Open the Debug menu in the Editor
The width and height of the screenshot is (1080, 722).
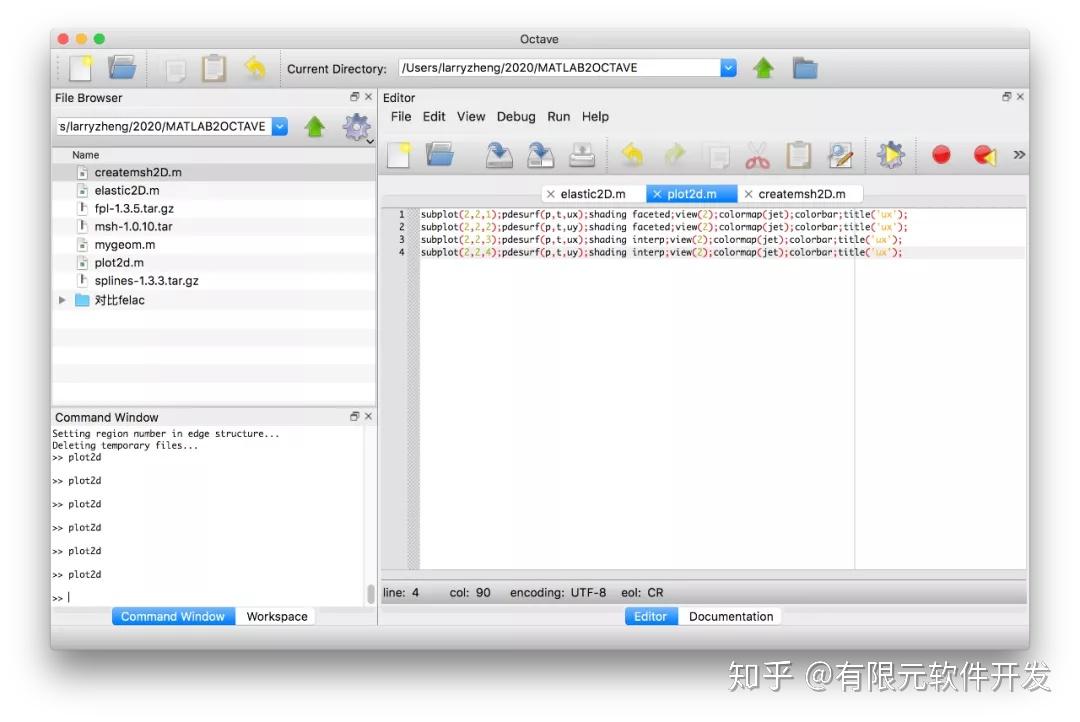[516, 116]
